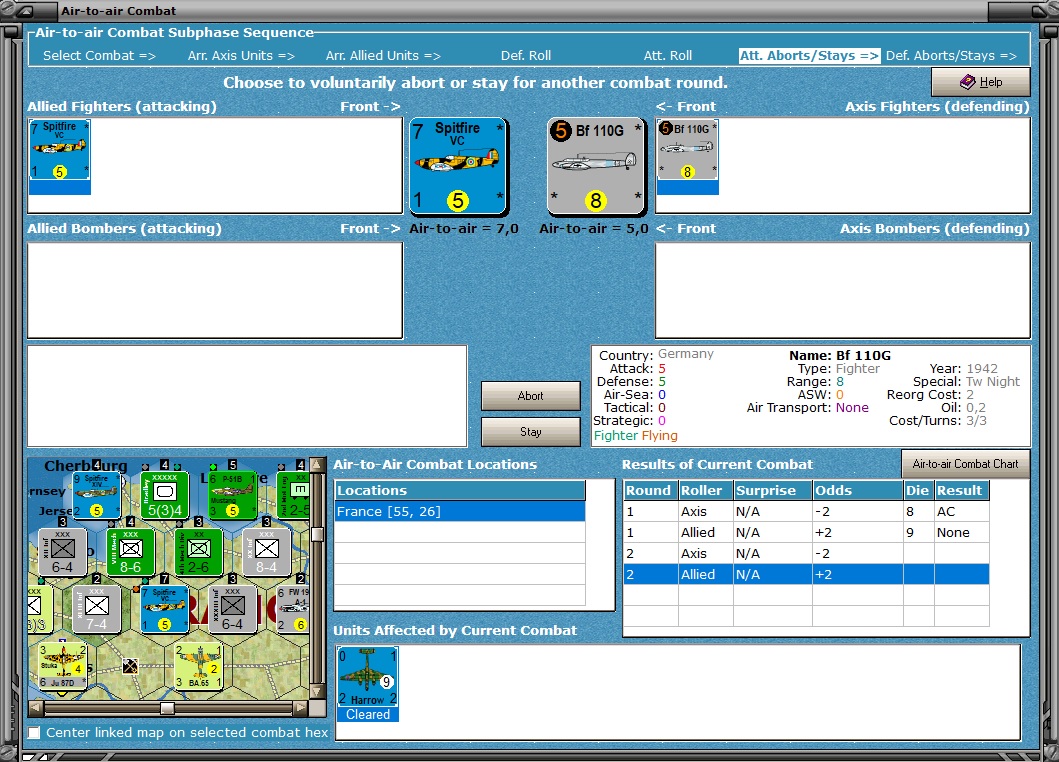Open the Air-to-air Combat Chart
The height and width of the screenshot is (762, 1059).
pyautogui.click(x=965, y=464)
